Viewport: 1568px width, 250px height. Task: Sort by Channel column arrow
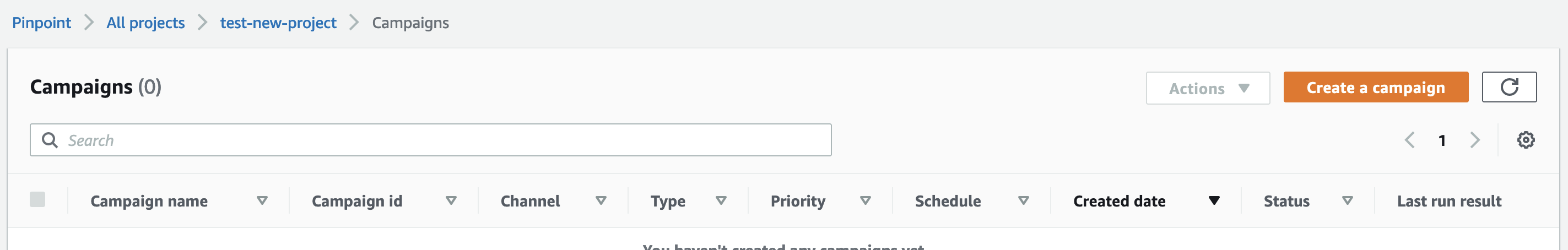click(x=601, y=201)
